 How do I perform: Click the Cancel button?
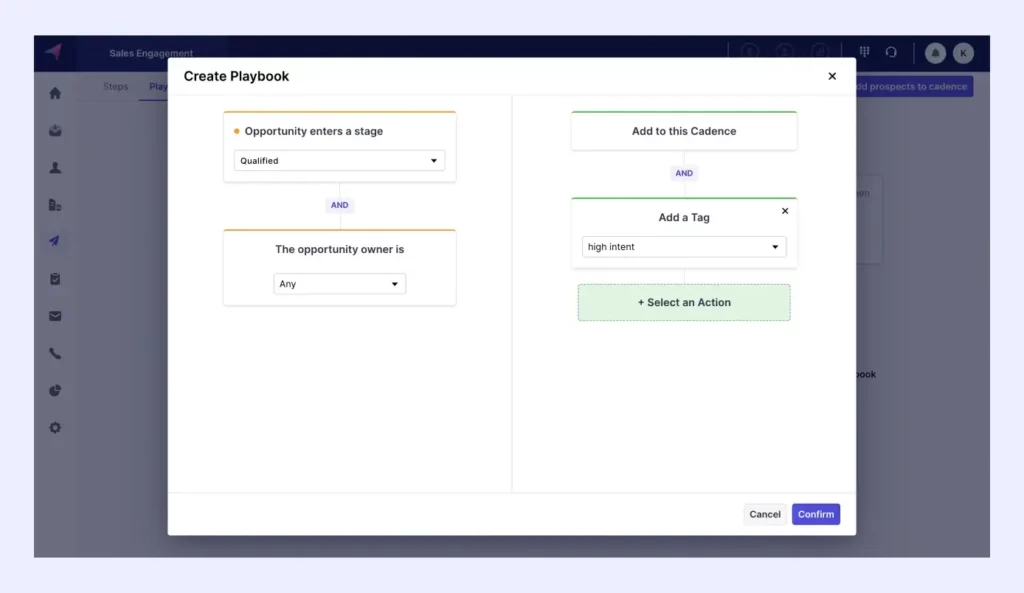765,514
